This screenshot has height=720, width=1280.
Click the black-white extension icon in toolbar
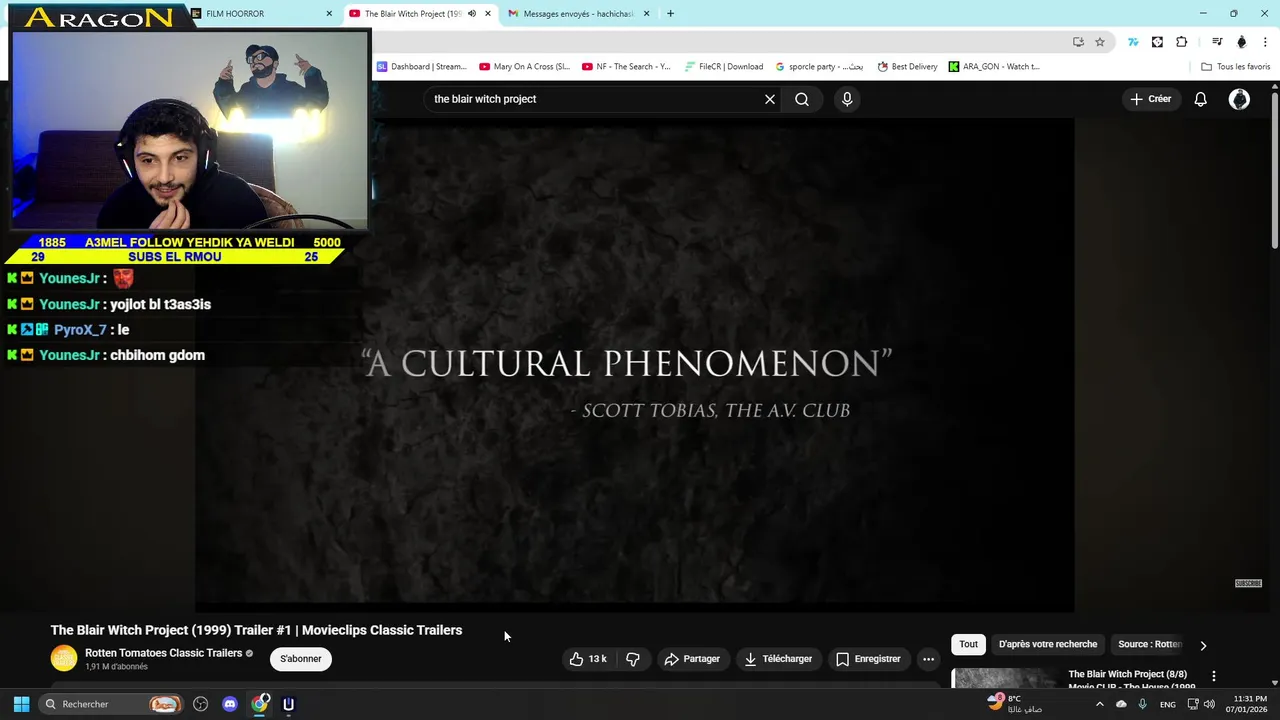[x=1157, y=42]
